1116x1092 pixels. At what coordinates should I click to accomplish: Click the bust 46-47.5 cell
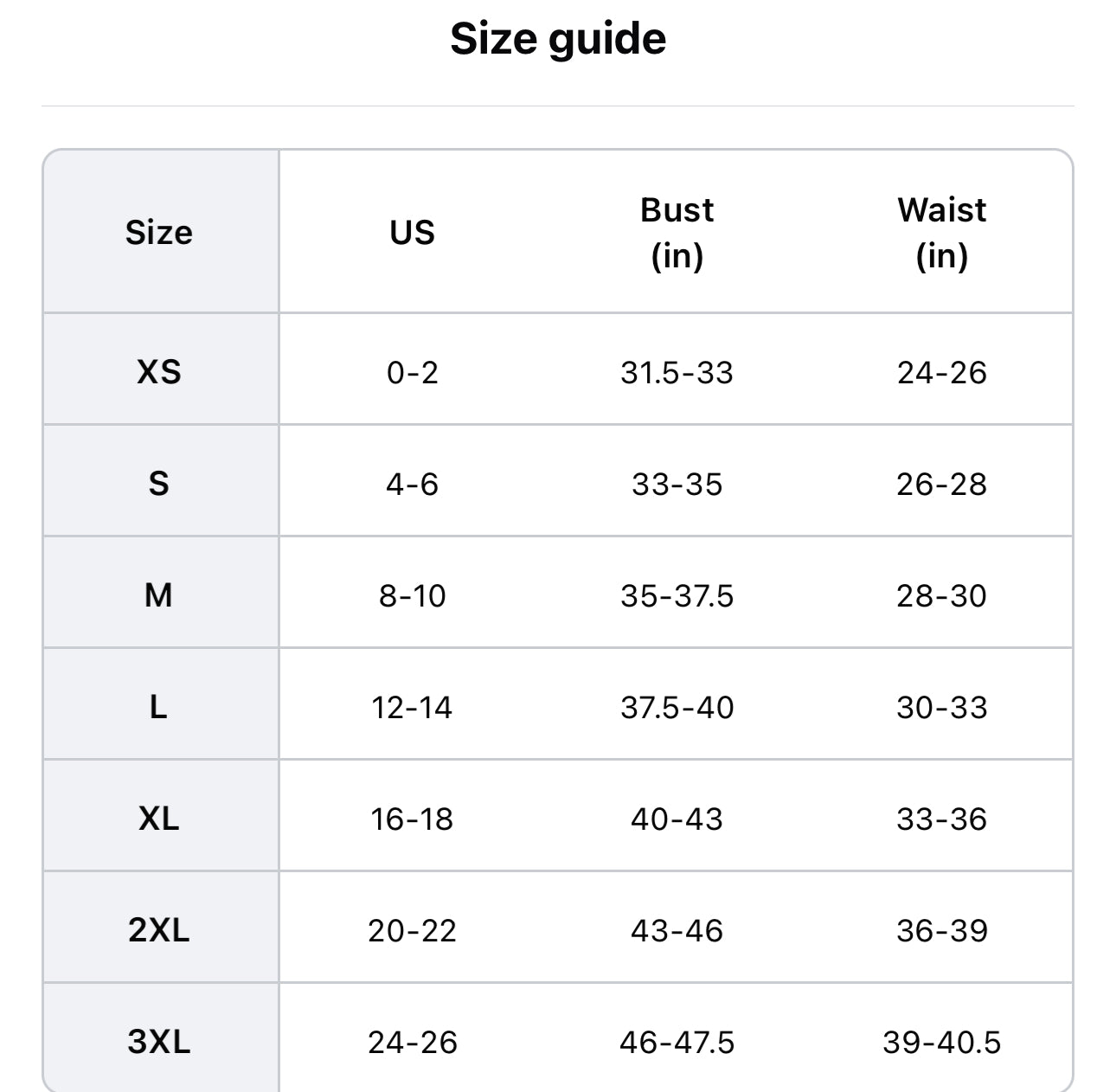(x=677, y=1042)
